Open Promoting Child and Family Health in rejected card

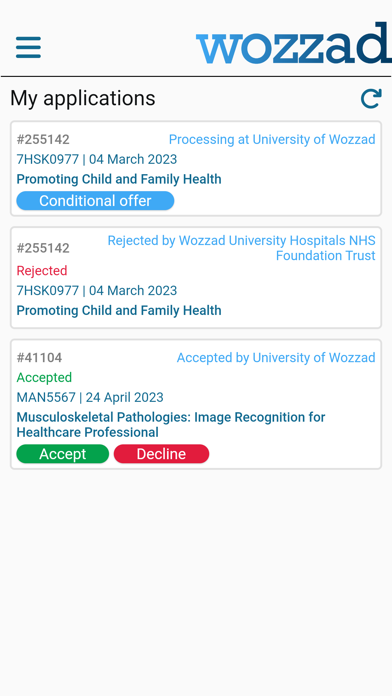click(119, 310)
